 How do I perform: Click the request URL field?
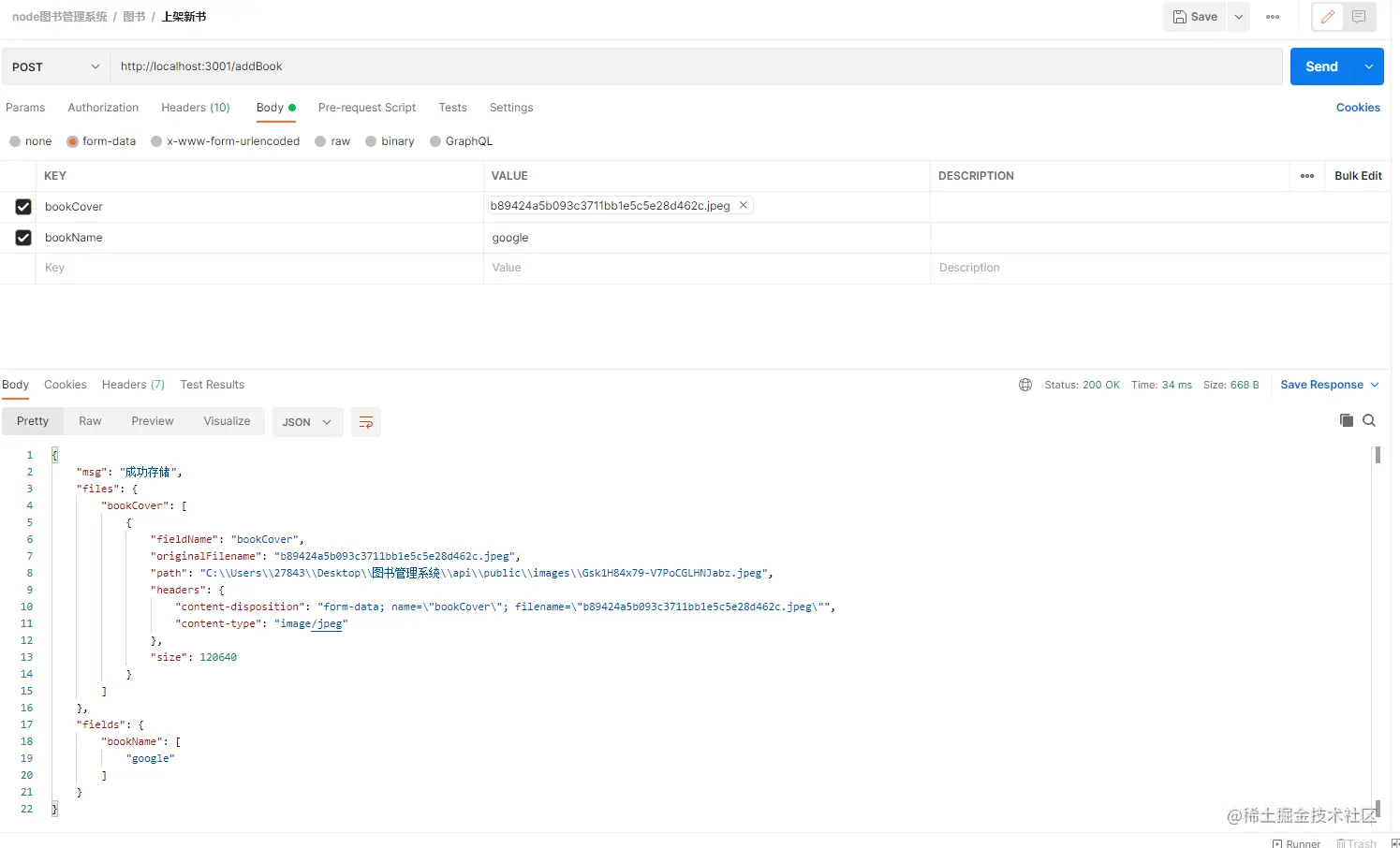click(x=697, y=66)
